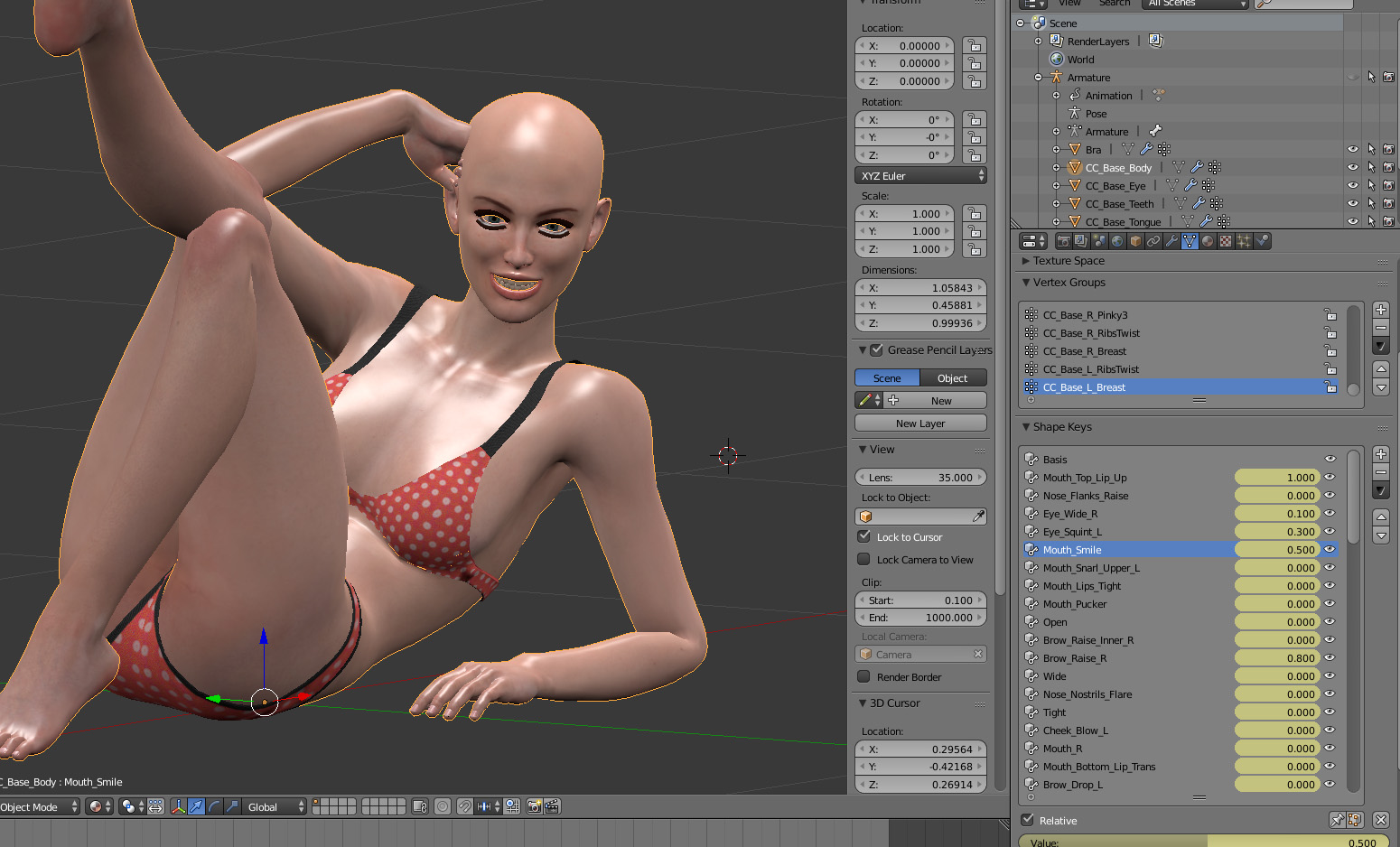Open the outliner View menu
The image size is (1400, 847).
click(x=1069, y=3)
